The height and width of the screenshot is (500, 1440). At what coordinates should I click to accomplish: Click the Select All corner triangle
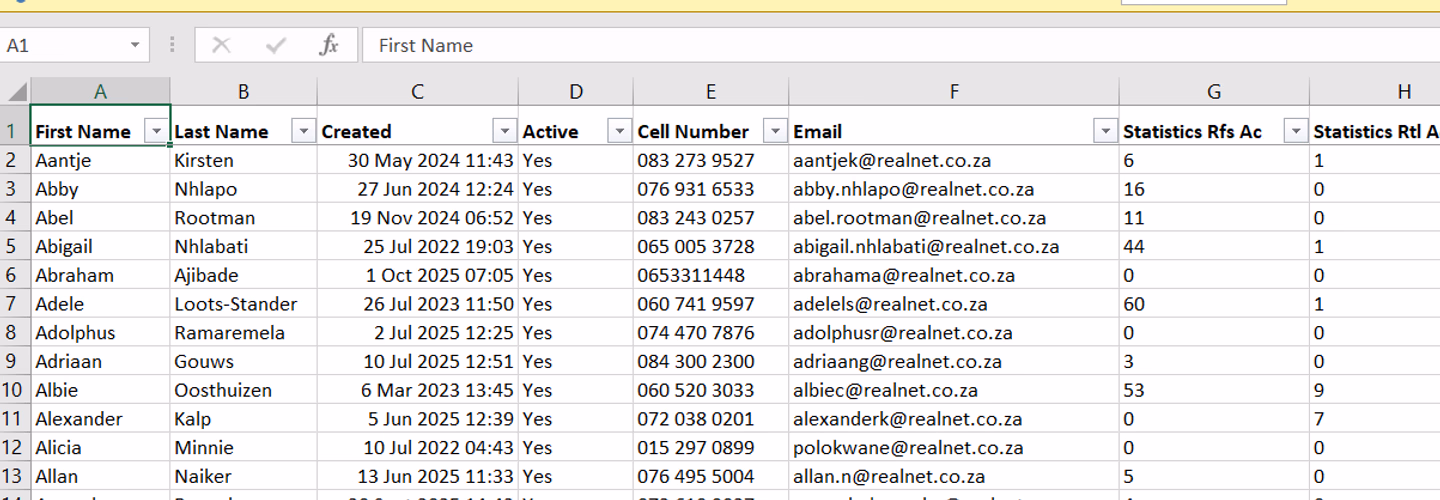coord(16,92)
